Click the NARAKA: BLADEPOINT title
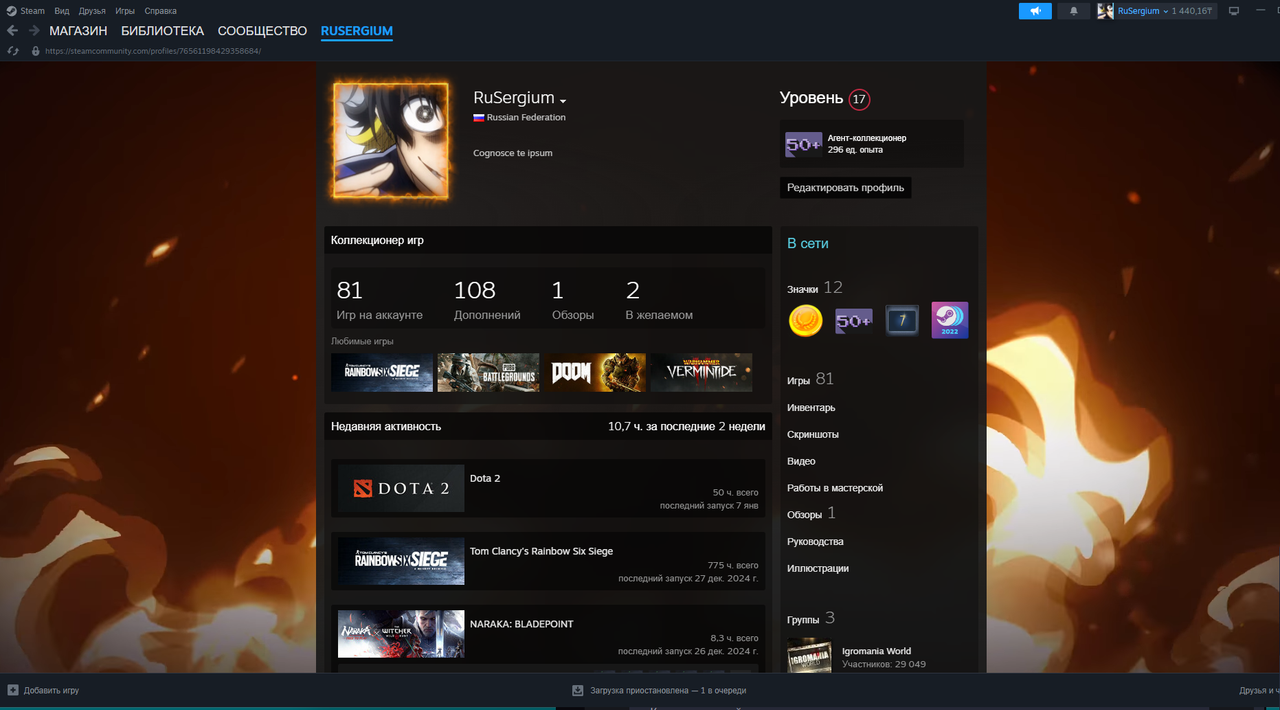Viewport: 1280px width, 710px height. 522,625
